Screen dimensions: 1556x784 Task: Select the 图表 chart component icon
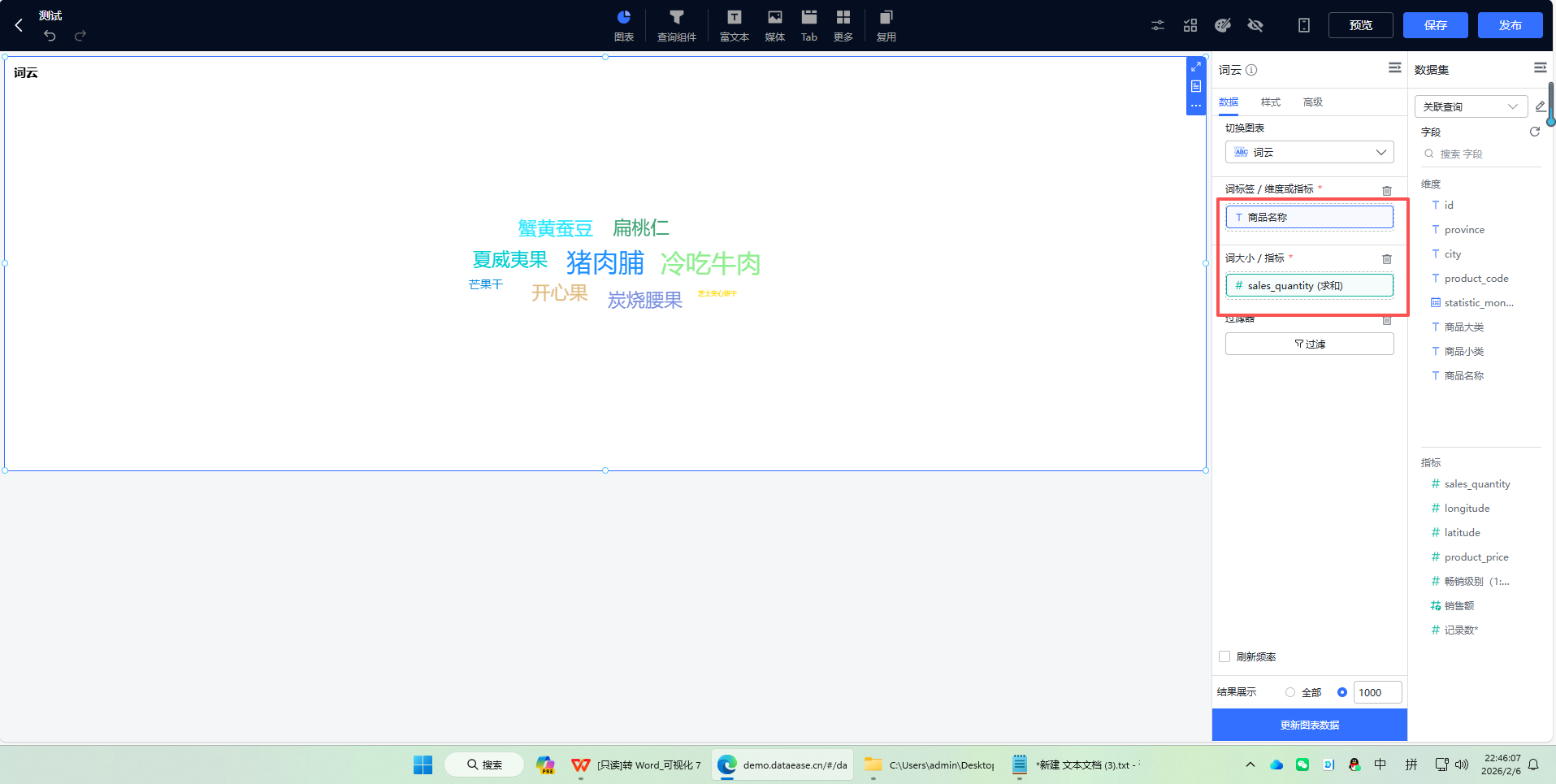[x=623, y=24]
